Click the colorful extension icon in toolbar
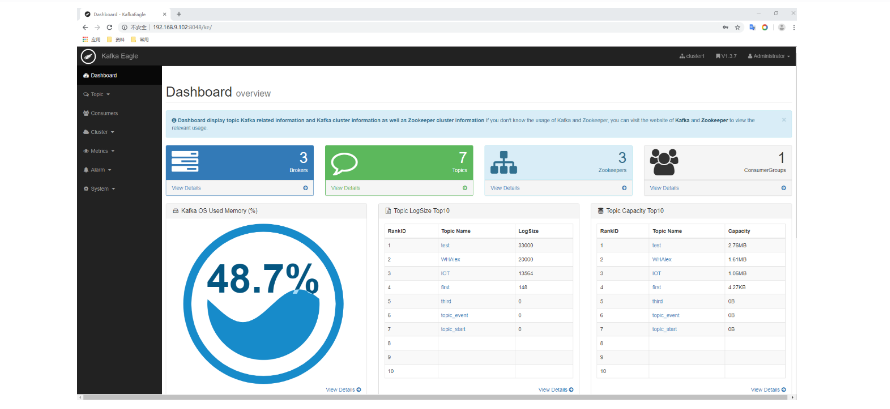This screenshot has height=409, width=890. [765, 27]
